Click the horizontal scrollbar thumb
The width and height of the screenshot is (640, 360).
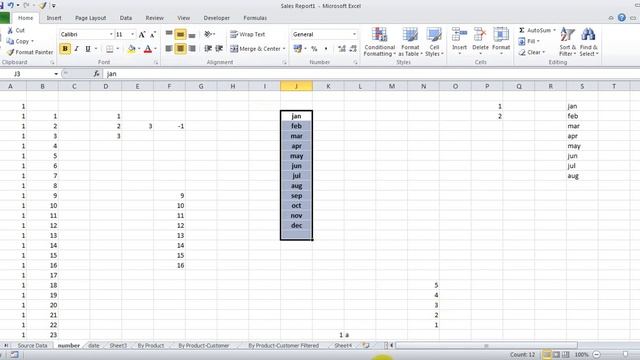click(486, 345)
